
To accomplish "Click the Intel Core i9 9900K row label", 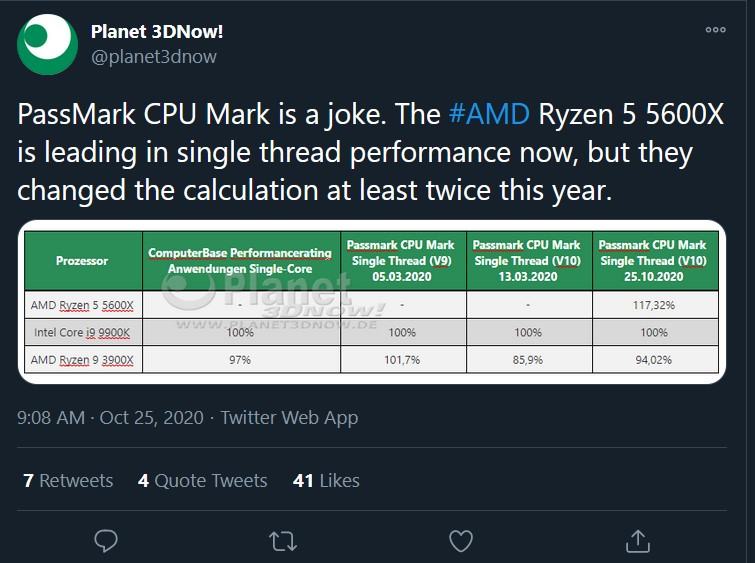I will (x=83, y=332).
